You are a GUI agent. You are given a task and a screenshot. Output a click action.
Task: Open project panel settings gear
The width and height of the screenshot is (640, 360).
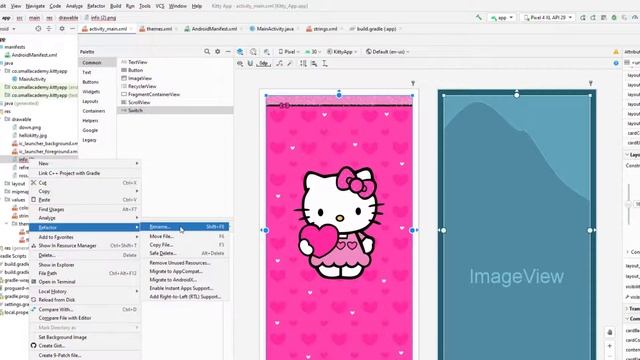click(62, 29)
